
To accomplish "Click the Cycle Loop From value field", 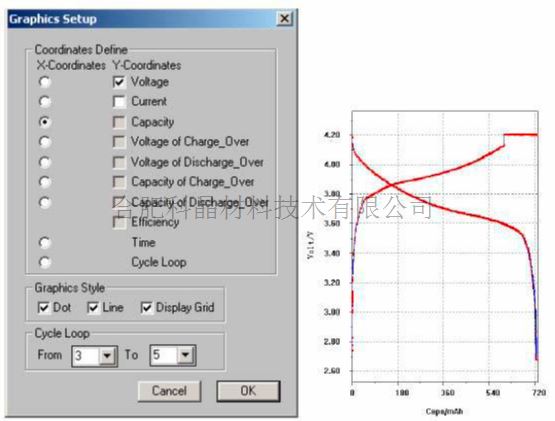I will (x=86, y=355).
